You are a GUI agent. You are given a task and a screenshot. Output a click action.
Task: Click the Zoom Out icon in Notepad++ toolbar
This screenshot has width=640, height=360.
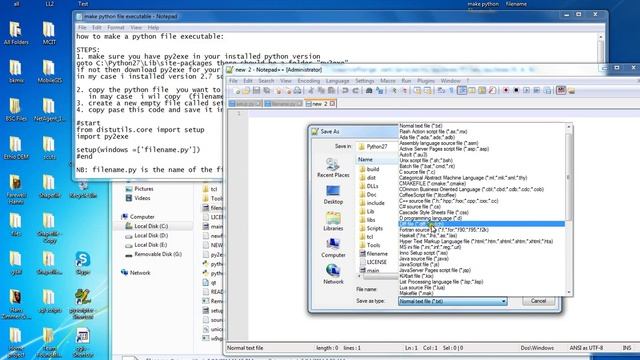(x=405, y=91)
